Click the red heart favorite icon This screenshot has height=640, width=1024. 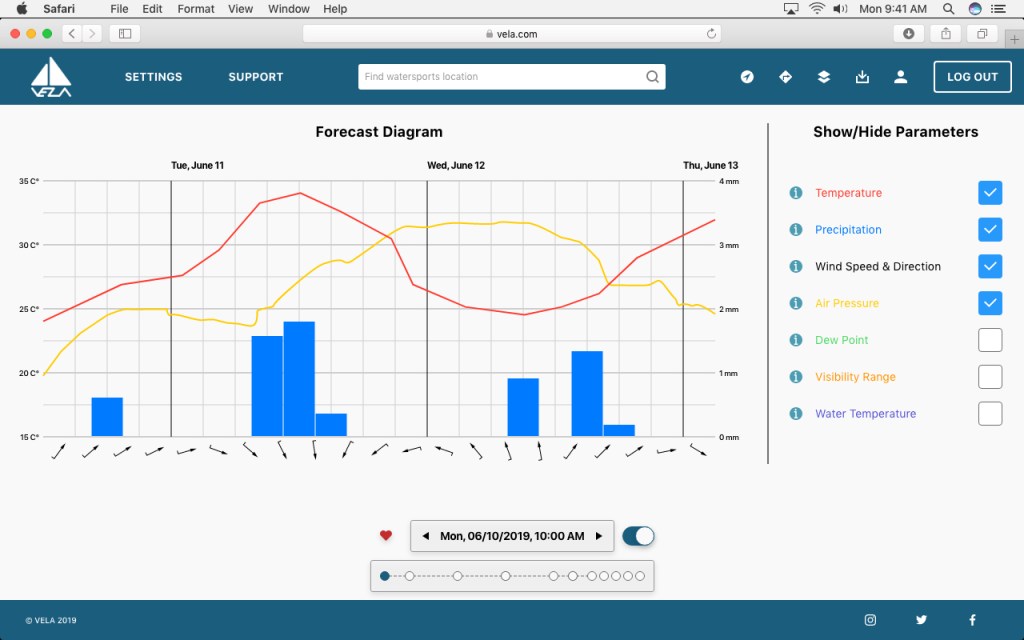coord(386,536)
